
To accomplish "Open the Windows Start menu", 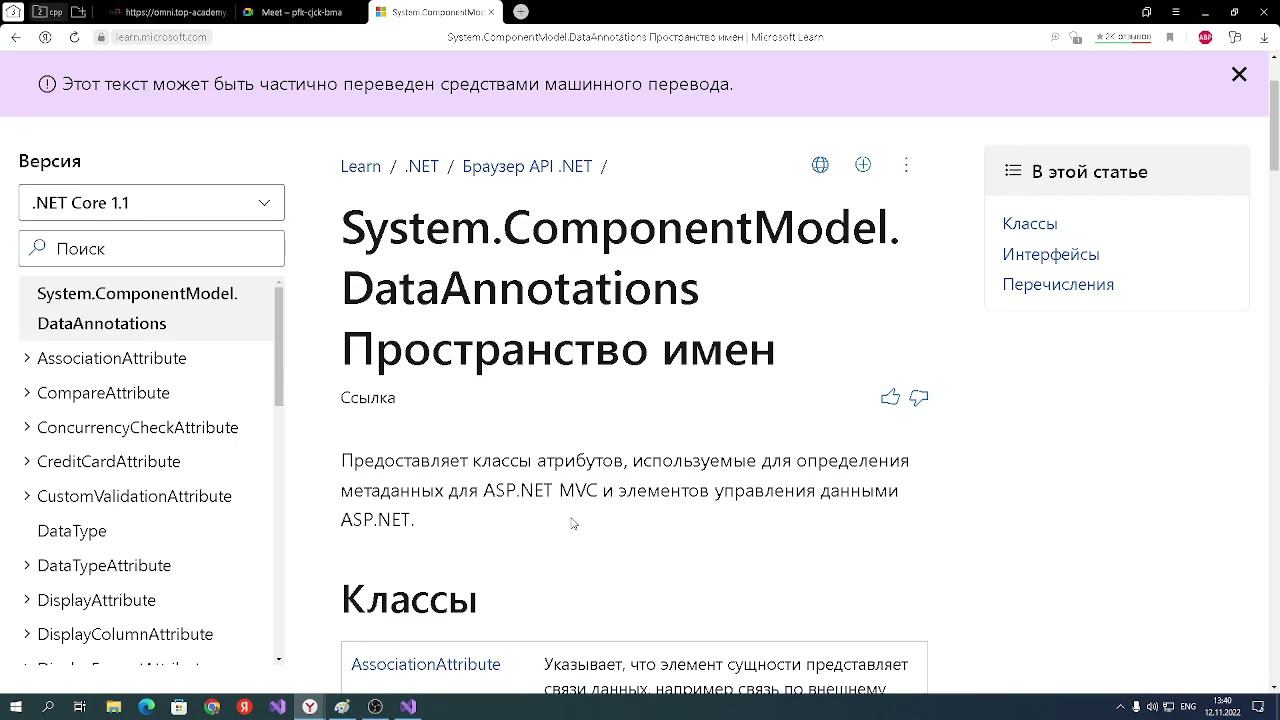I will coord(15,707).
